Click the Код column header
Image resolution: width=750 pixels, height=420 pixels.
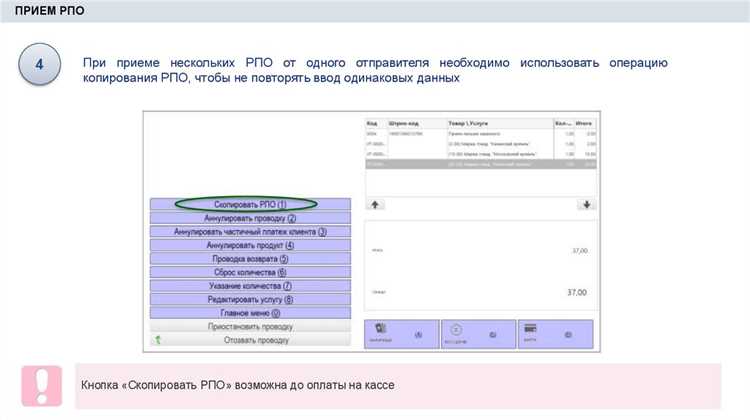click(x=376, y=123)
